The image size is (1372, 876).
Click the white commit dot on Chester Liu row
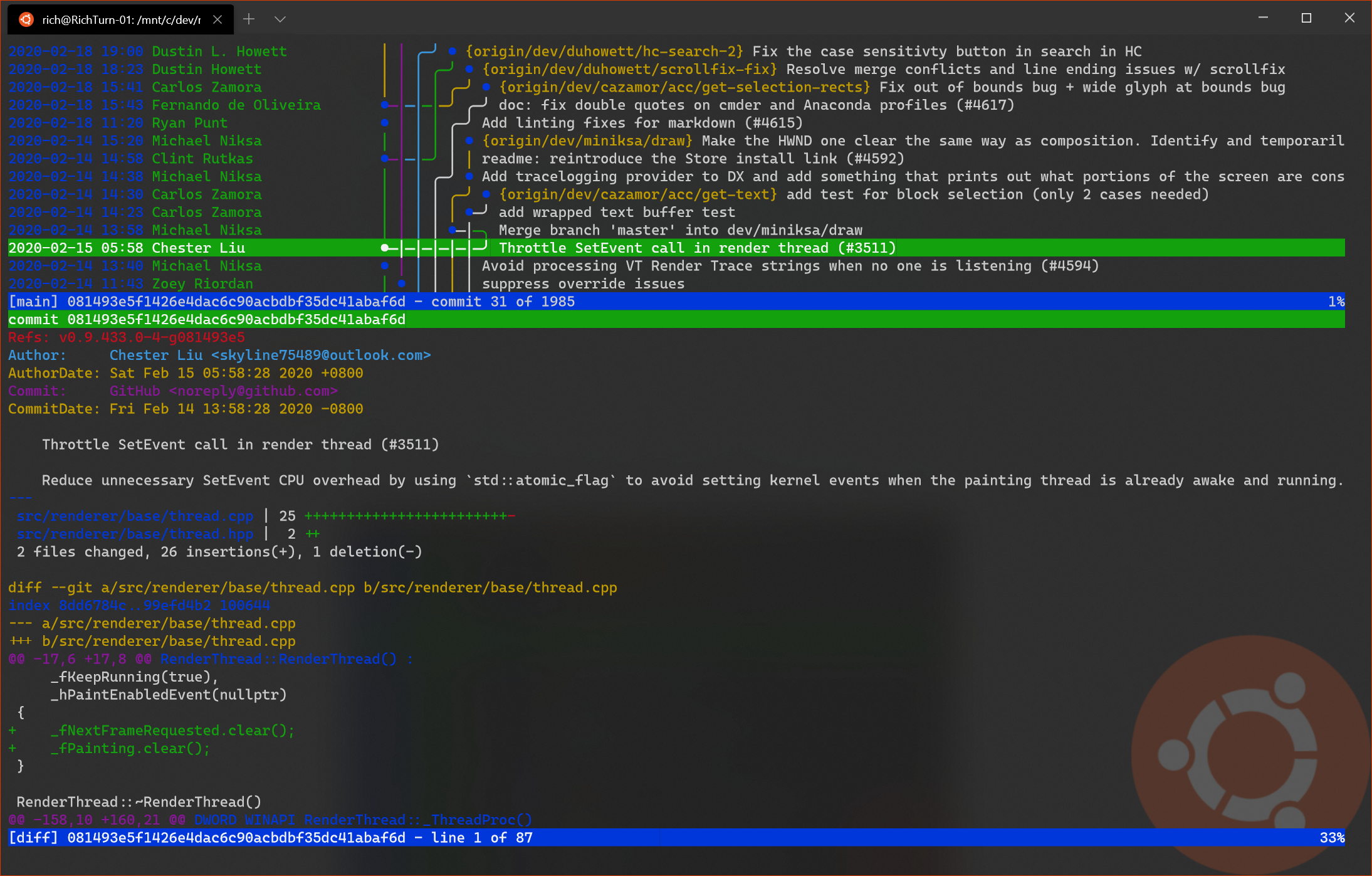384,248
